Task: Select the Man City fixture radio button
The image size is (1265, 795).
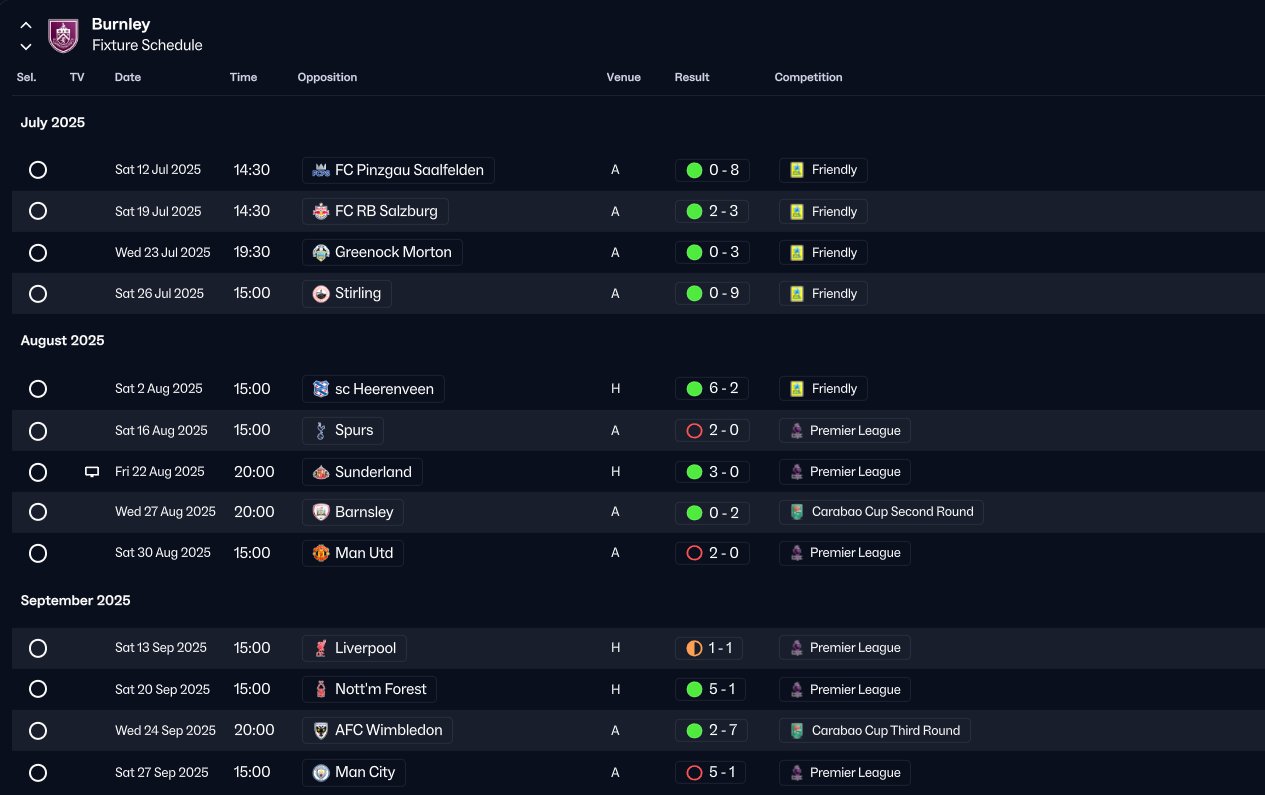Action: point(38,773)
